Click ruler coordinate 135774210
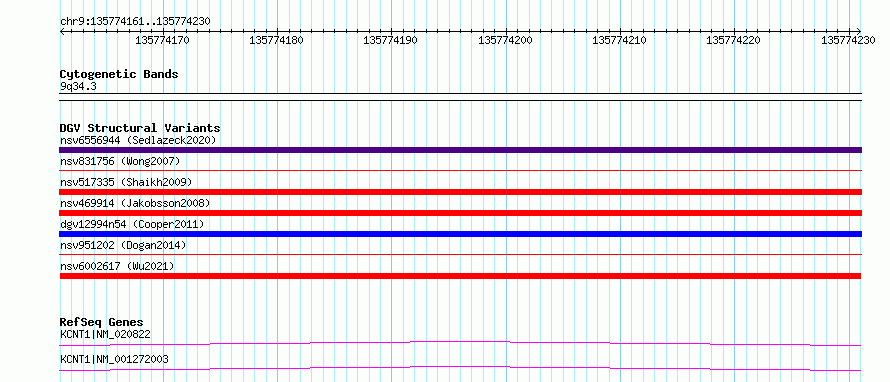Viewport: 890px width, 382px height. point(619,40)
